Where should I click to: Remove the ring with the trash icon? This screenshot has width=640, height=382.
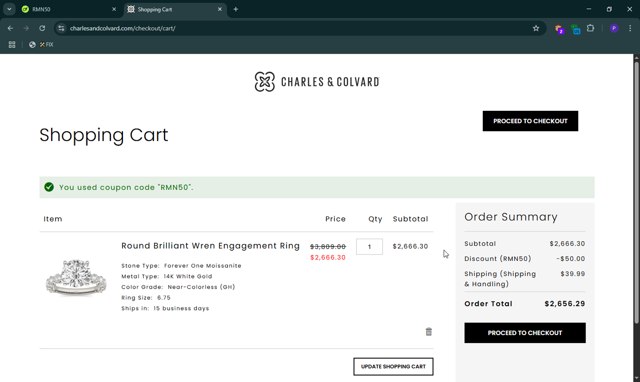coord(429,331)
